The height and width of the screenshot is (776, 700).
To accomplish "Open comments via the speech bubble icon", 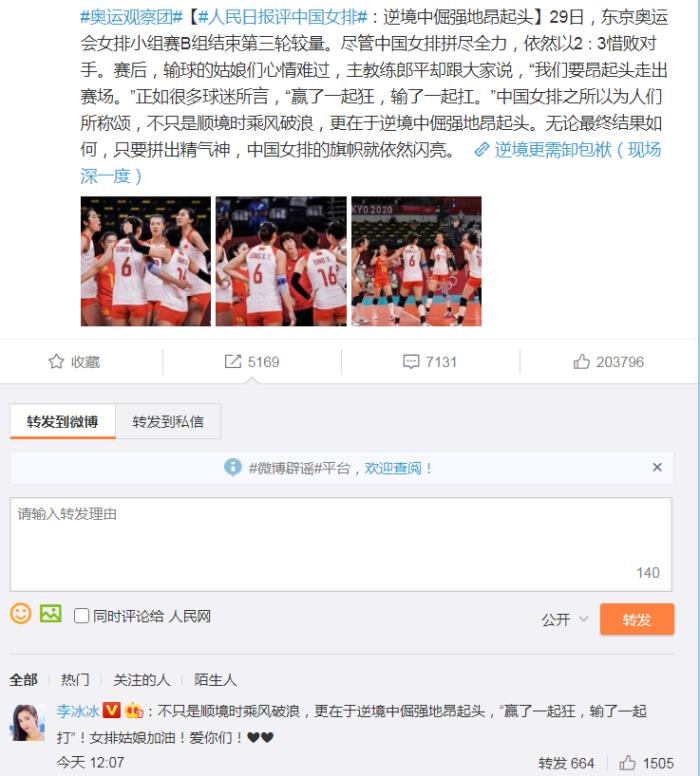I will pyautogui.click(x=411, y=362).
